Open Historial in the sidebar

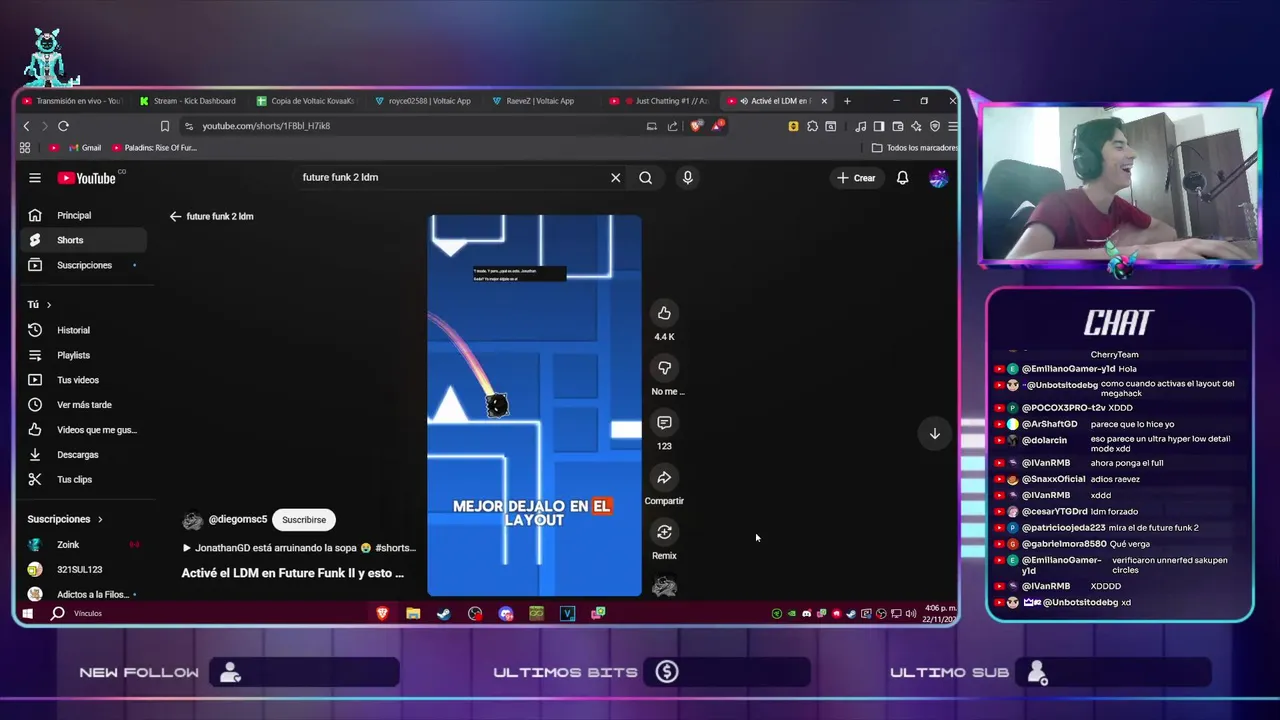(83, 330)
